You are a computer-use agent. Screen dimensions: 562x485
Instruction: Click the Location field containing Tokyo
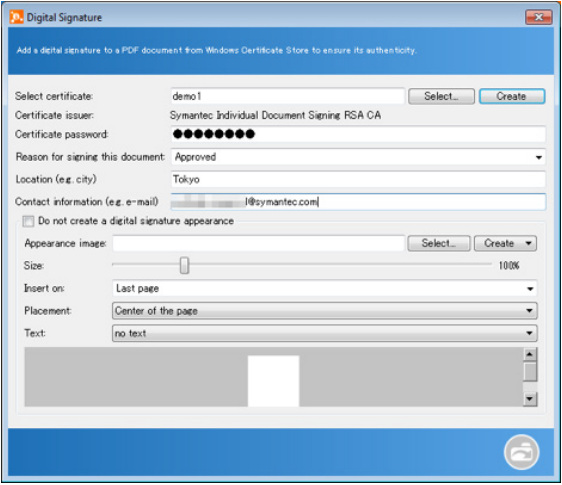coord(358,179)
